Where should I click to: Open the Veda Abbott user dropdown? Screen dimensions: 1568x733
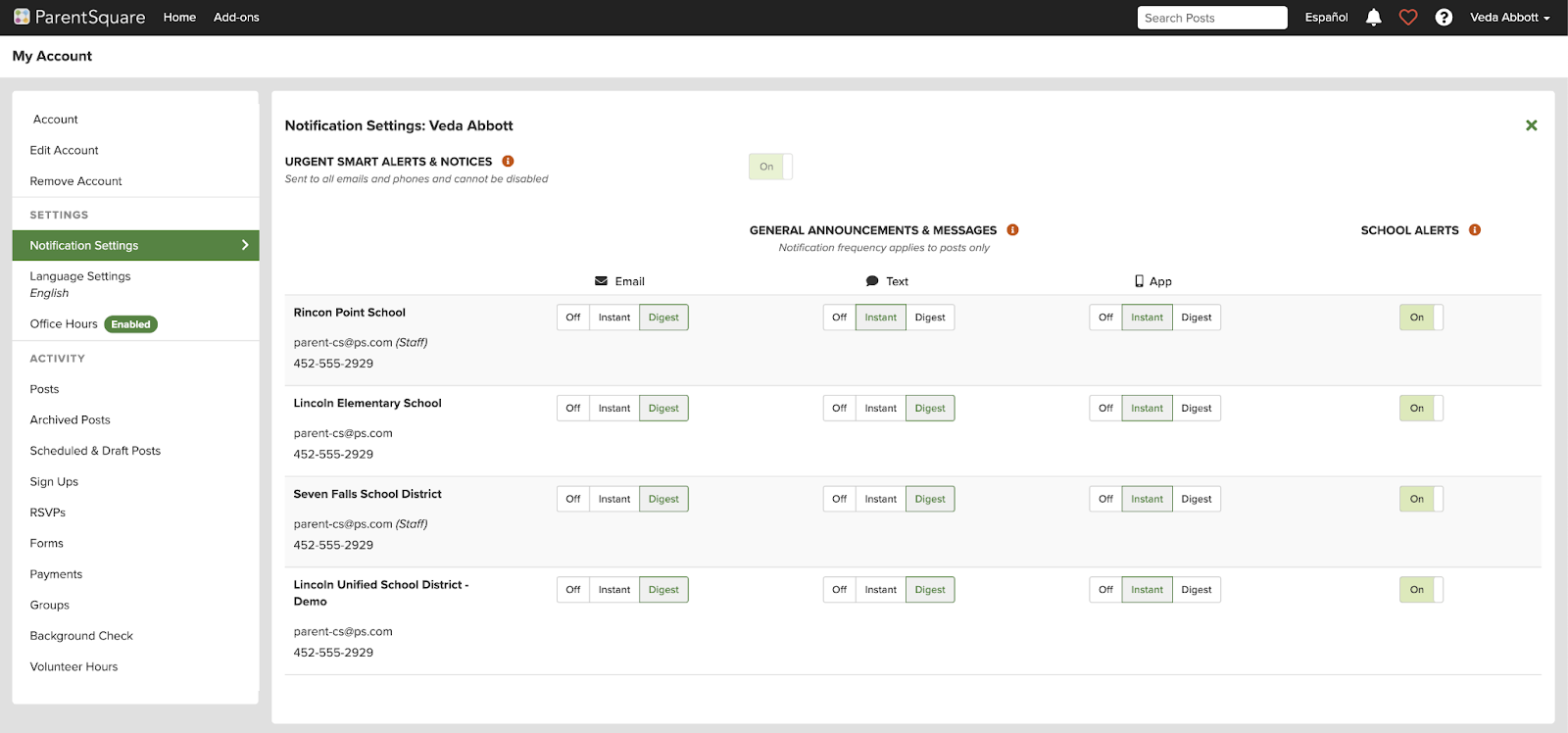point(1509,18)
